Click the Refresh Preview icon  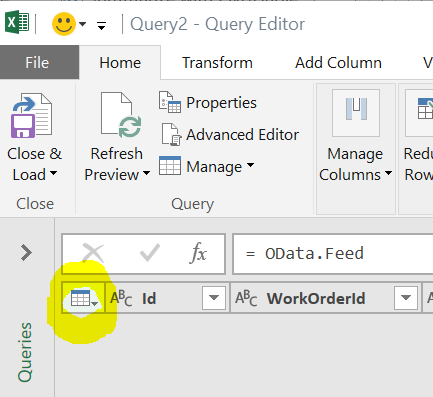[121, 115]
